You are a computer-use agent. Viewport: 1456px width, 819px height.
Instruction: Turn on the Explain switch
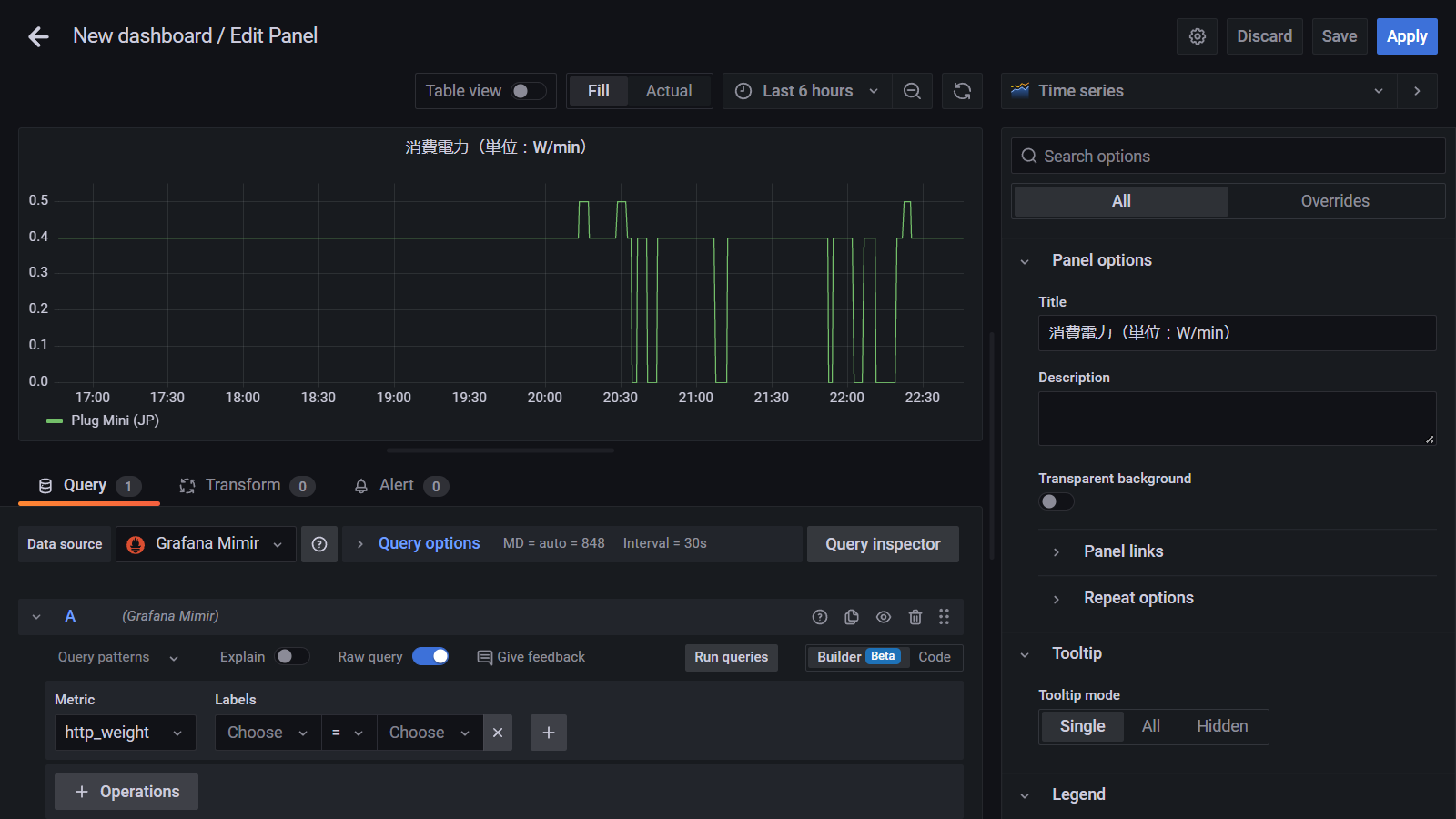click(x=292, y=657)
